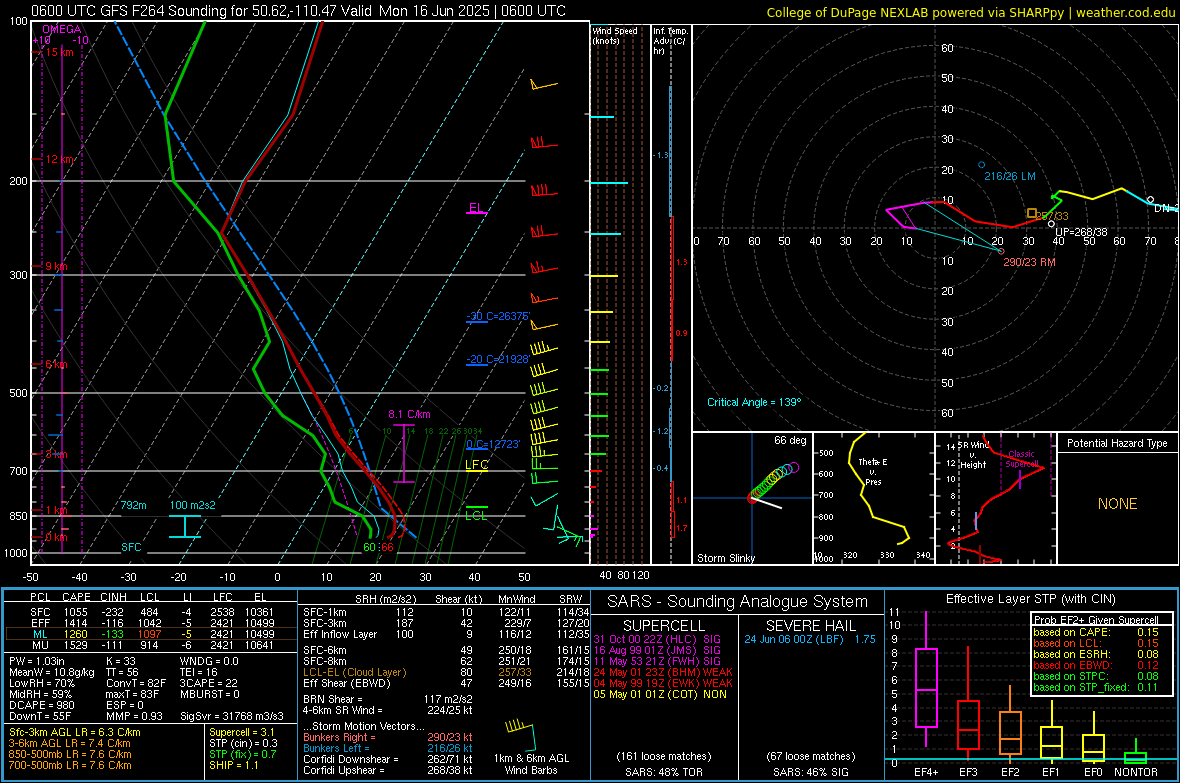Select the LCL-EL (Cloud Layer) row
The height and width of the screenshot is (783, 1180).
[446, 672]
